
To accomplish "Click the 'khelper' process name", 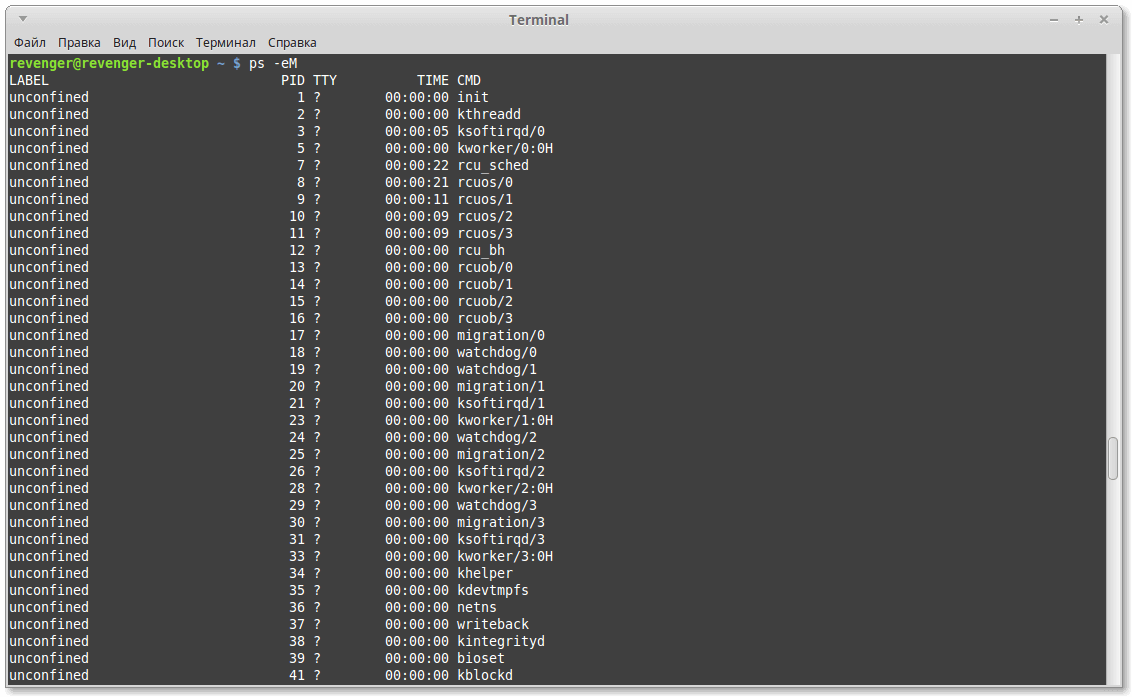I will (x=485, y=573).
